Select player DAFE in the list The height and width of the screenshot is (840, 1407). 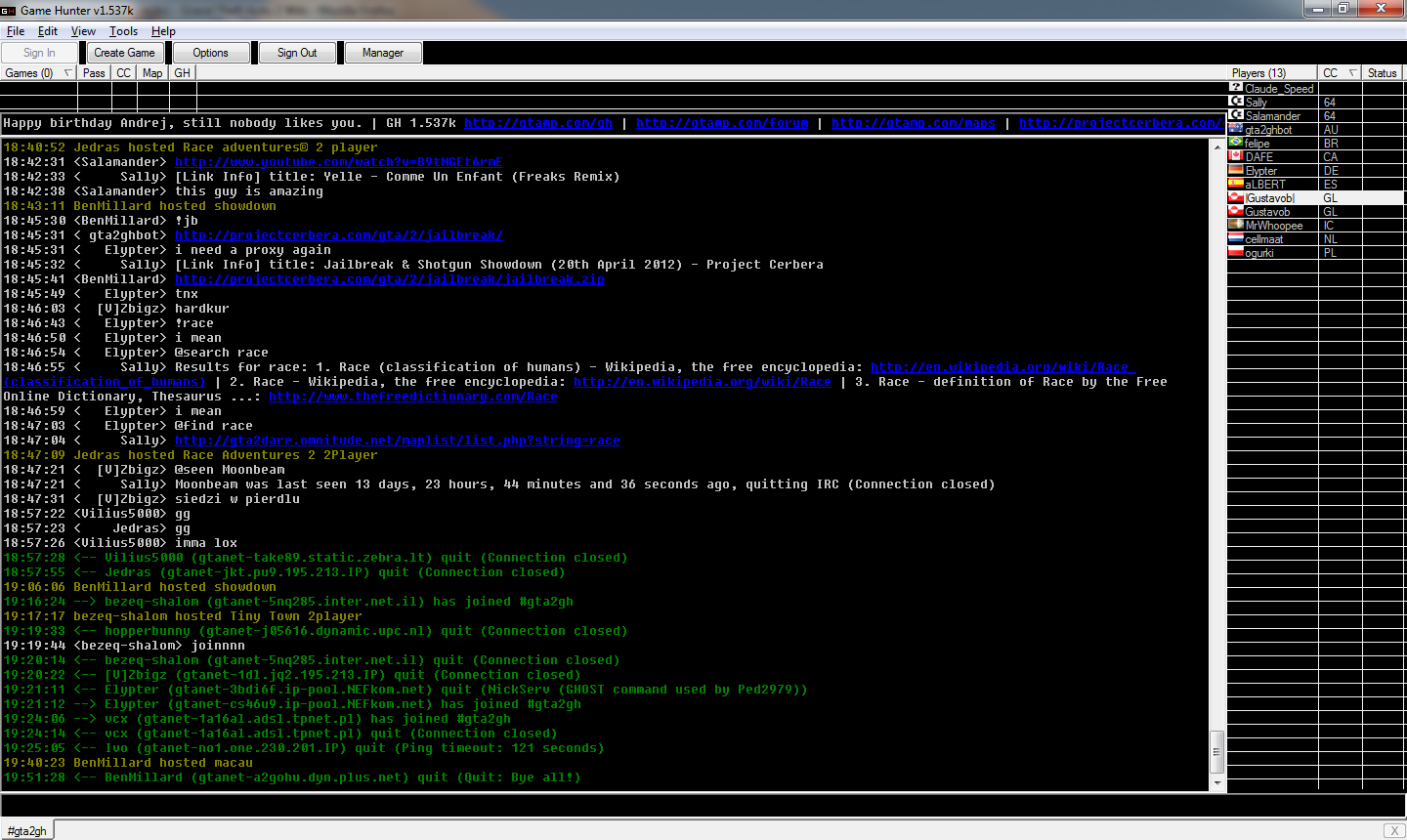[1258, 156]
